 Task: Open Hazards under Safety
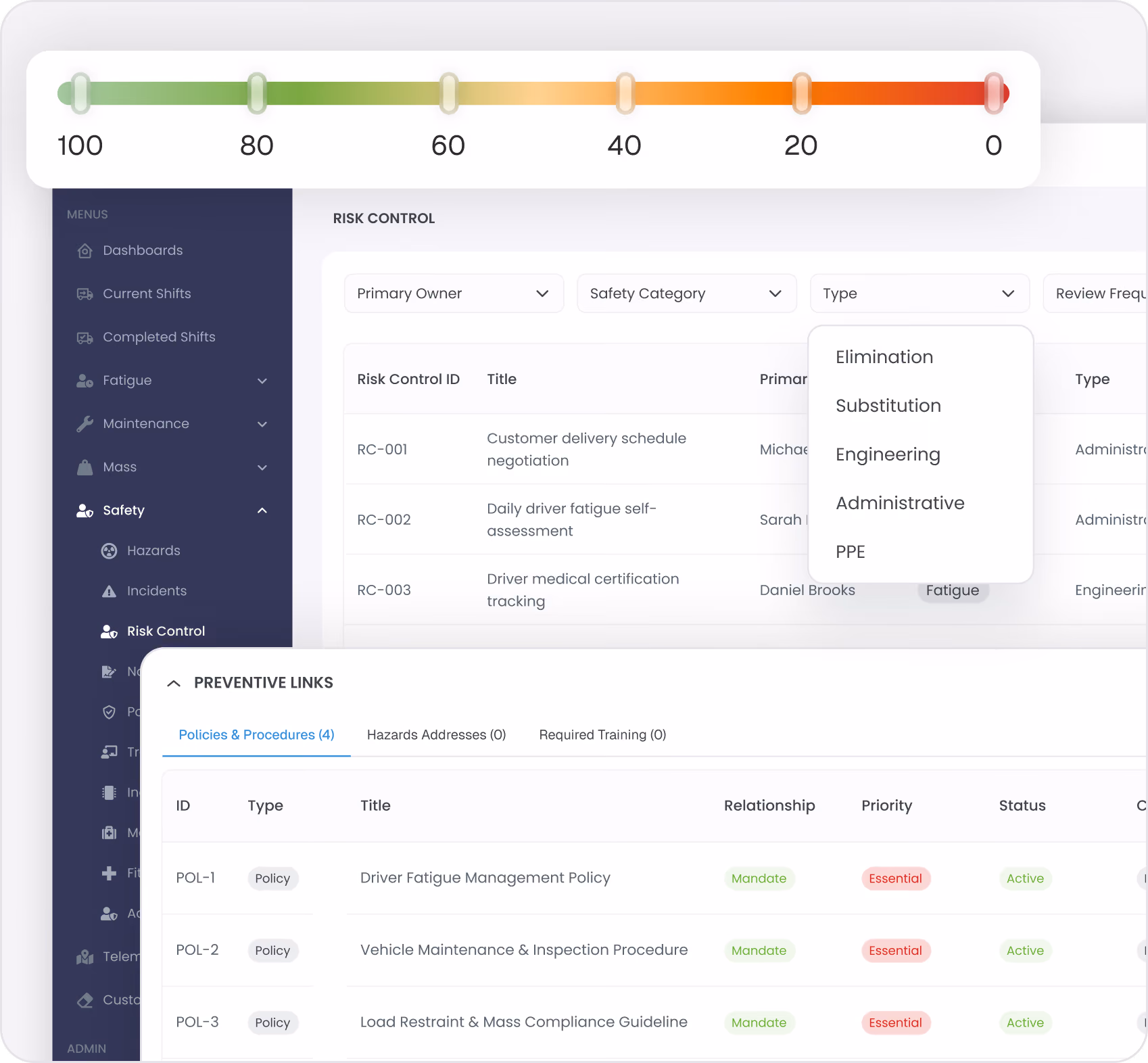[153, 551]
